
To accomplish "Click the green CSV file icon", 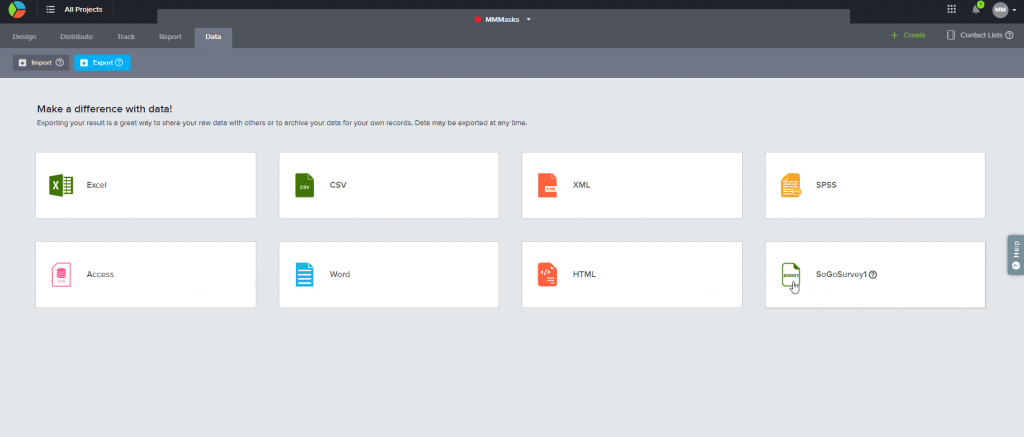I will point(305,185).
